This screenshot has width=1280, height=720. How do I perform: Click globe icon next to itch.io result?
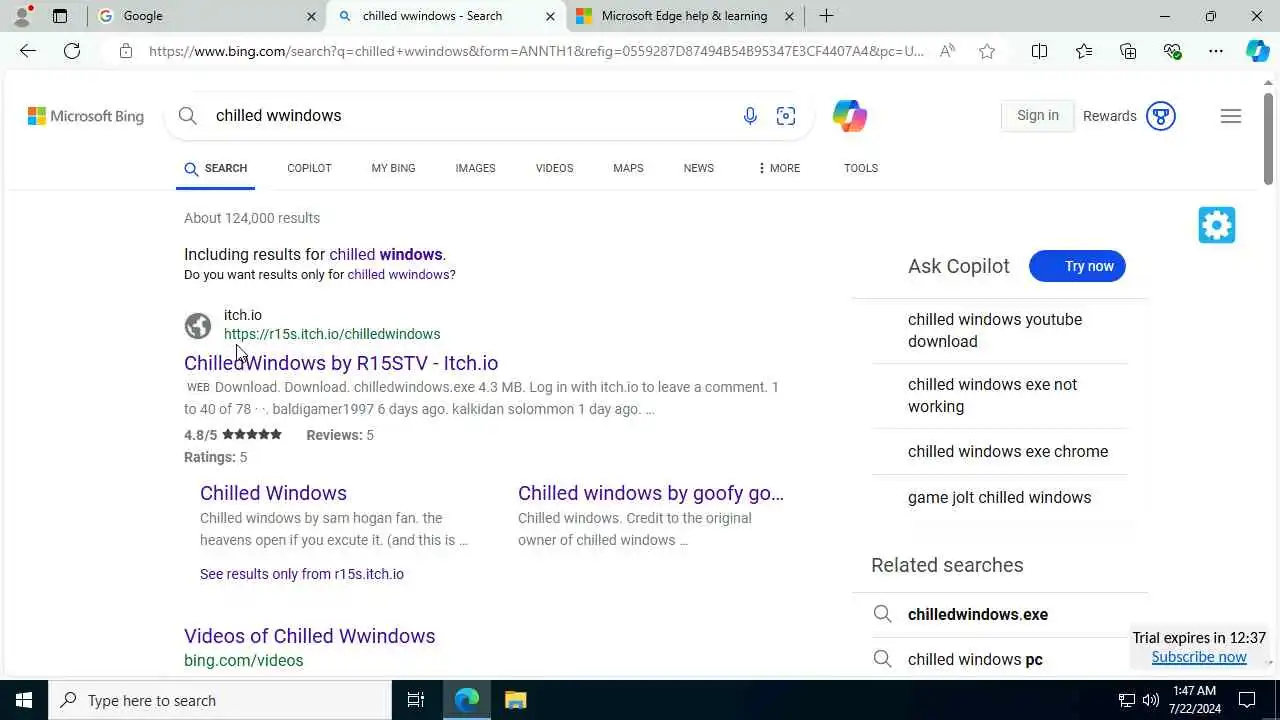pyautogui.click(x=198, y=325)
